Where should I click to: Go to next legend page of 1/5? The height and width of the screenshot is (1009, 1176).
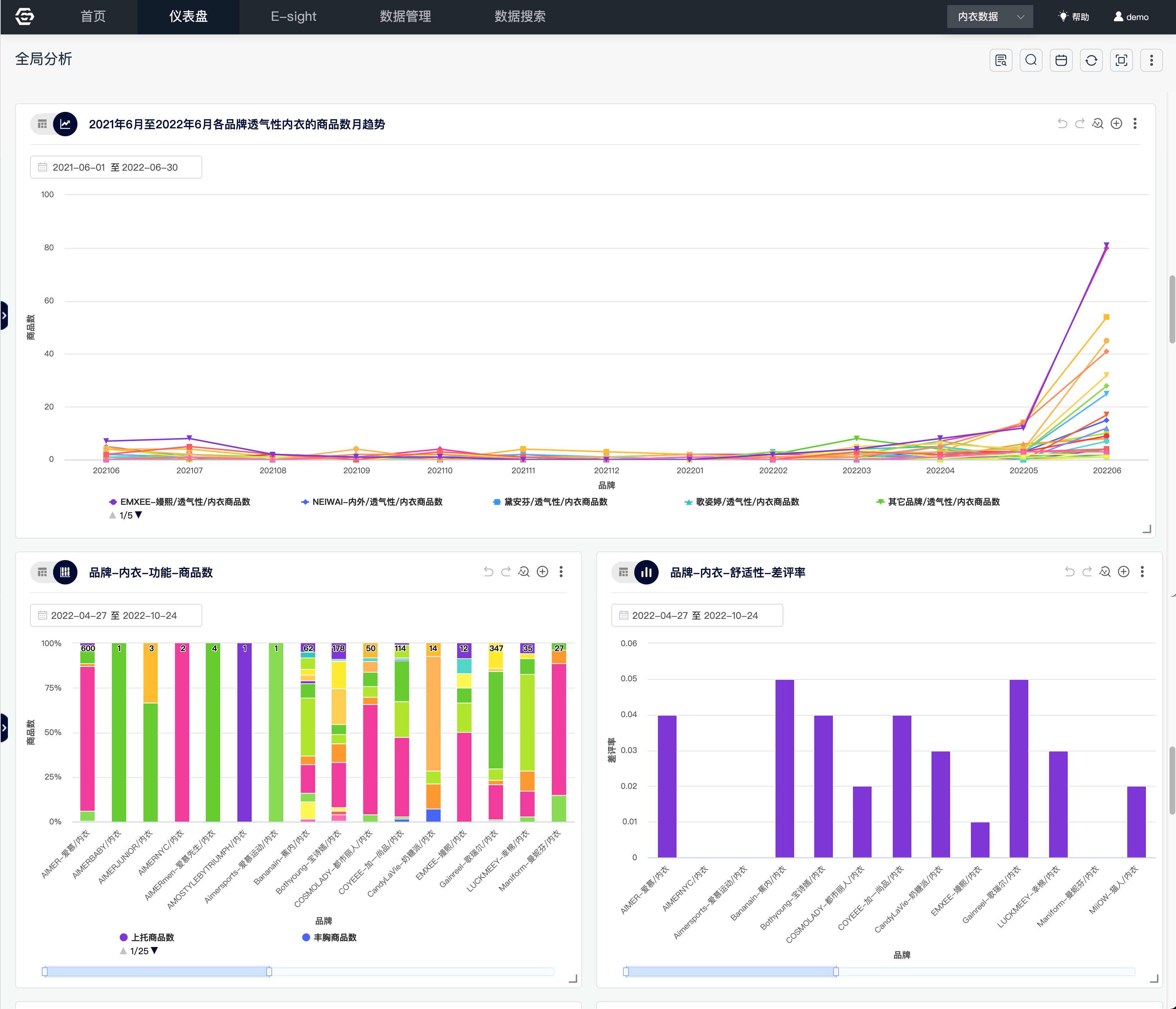138,515
